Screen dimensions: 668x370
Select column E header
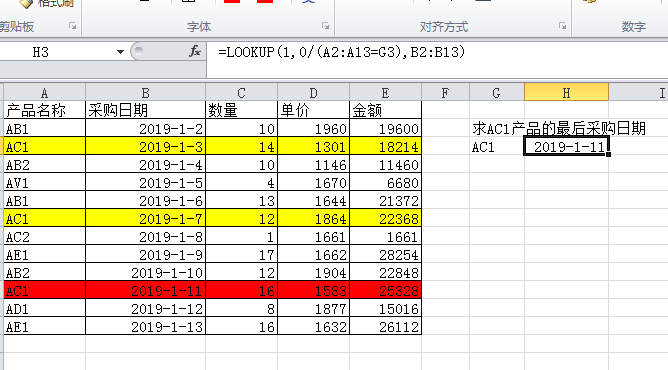[385, 93]
